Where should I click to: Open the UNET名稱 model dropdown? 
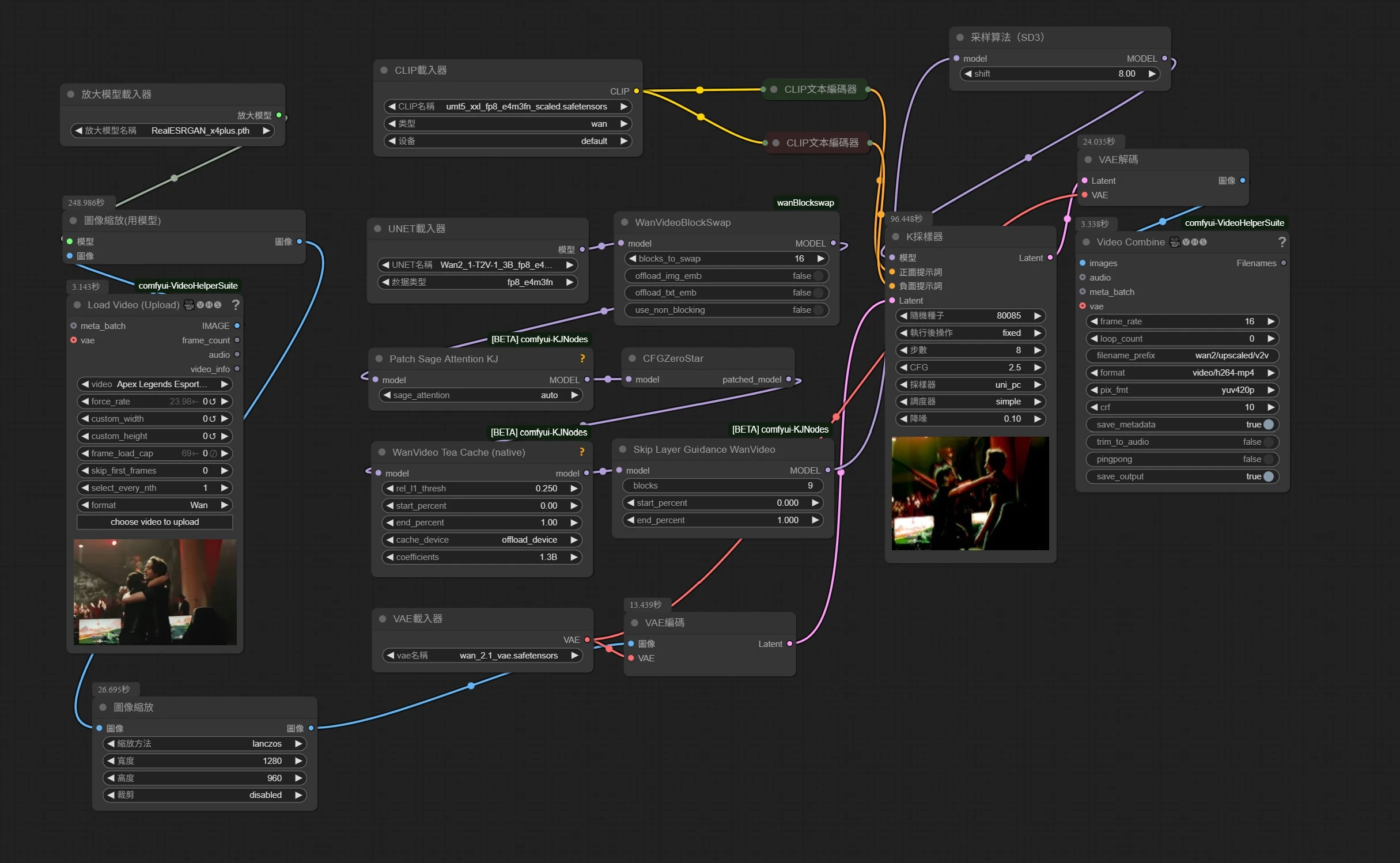[x=478, y=265]
